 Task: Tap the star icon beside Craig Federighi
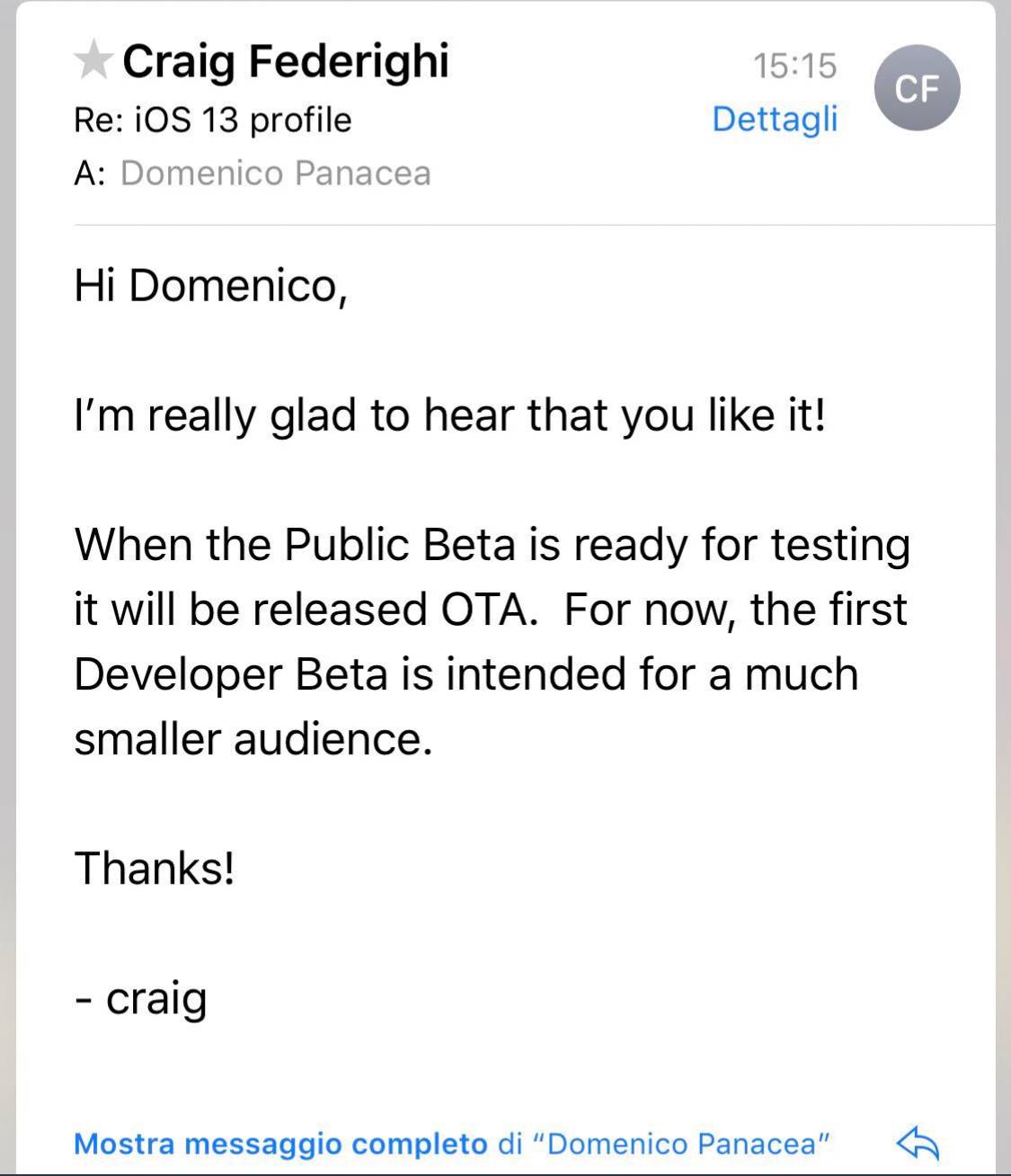(x=93, y=61)
